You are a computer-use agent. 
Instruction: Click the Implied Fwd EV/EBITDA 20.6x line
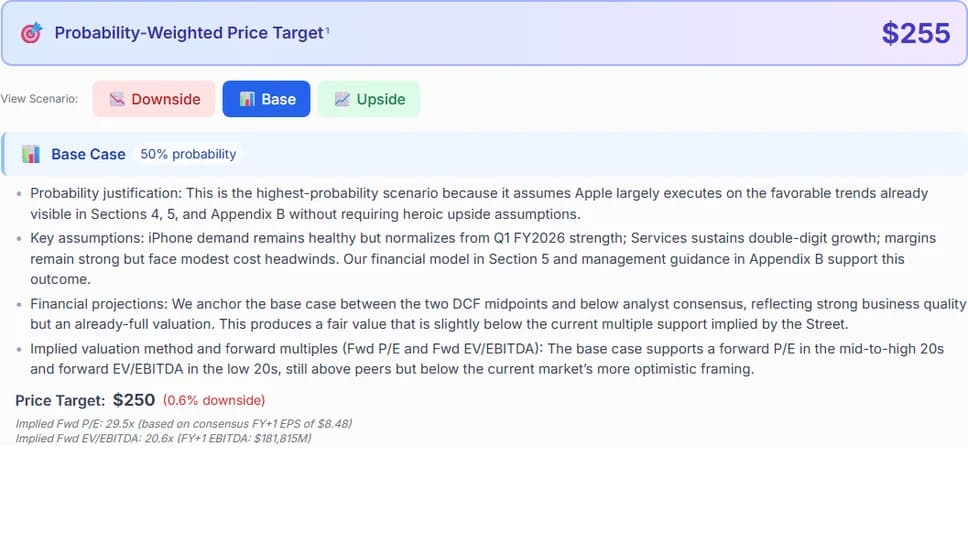[x=163, y=438]
